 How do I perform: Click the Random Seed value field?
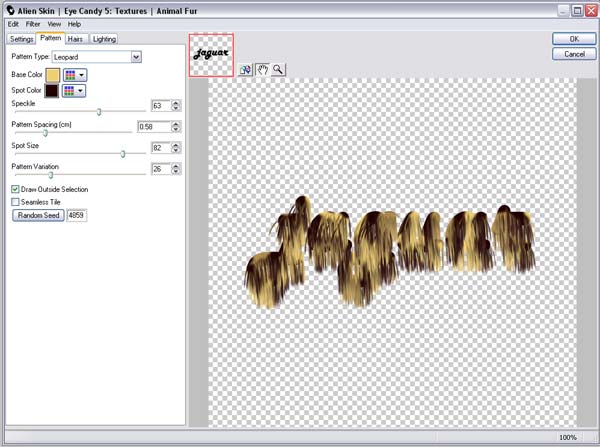point(77,215)
